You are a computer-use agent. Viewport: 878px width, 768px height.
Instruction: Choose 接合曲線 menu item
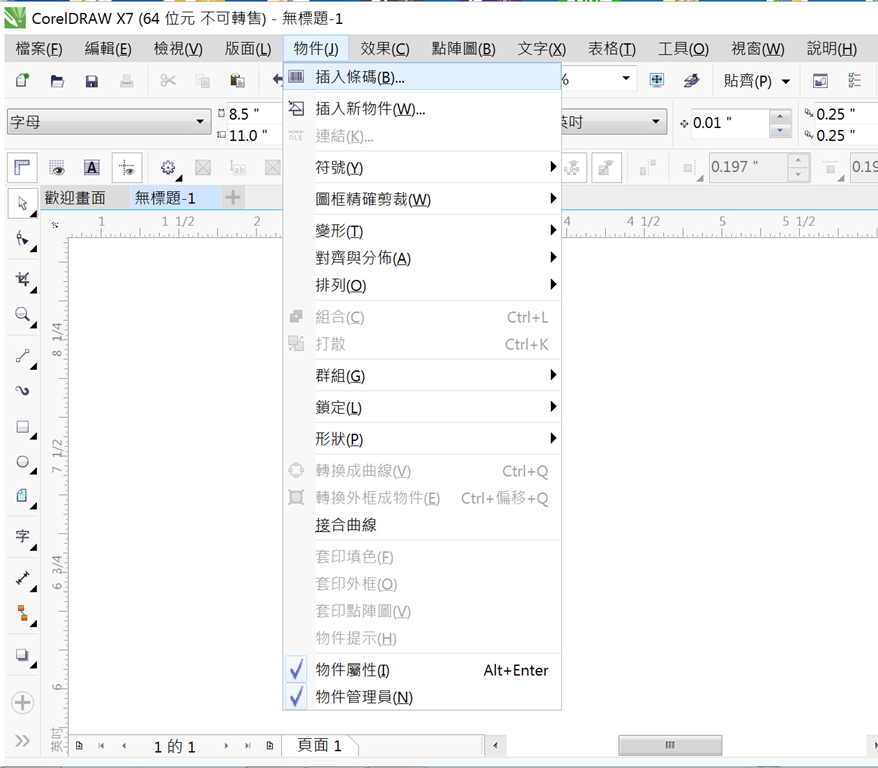422,525
